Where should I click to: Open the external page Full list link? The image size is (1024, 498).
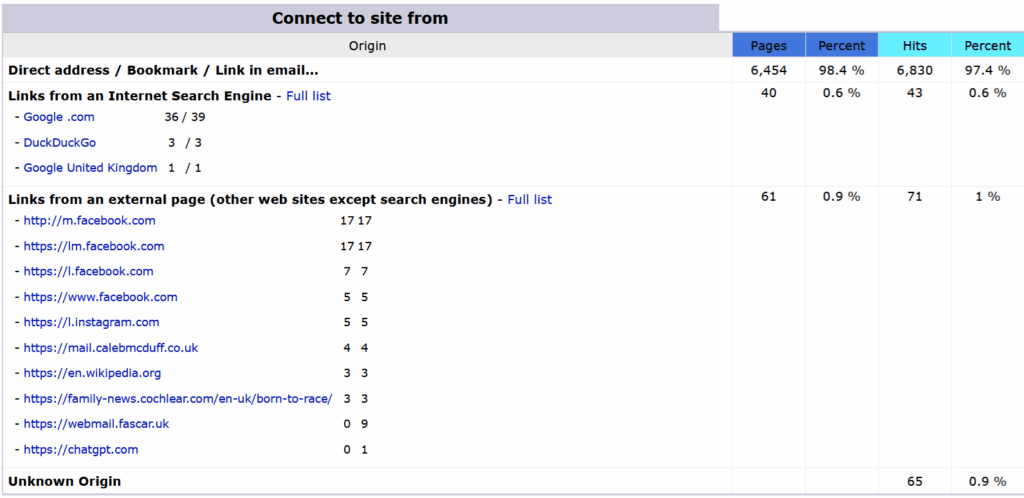pos(529,200)
